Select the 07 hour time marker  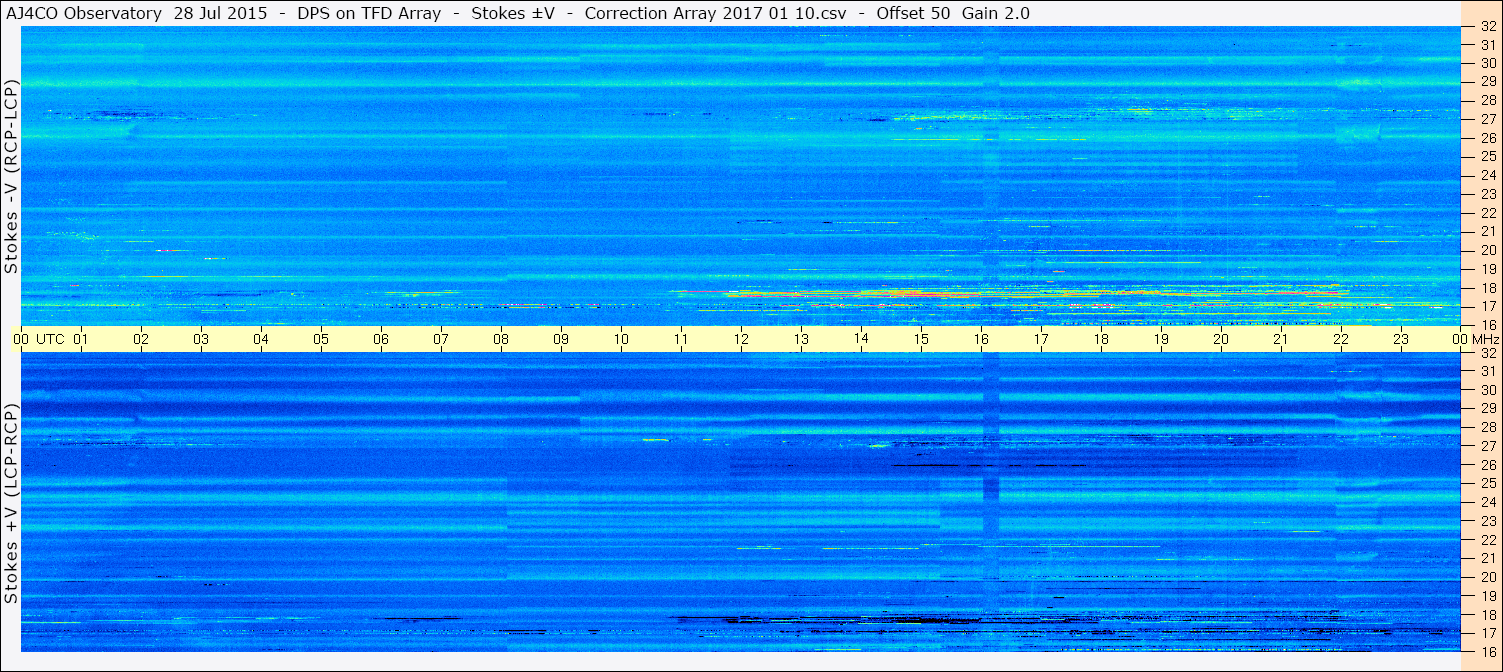coord(441,340)
